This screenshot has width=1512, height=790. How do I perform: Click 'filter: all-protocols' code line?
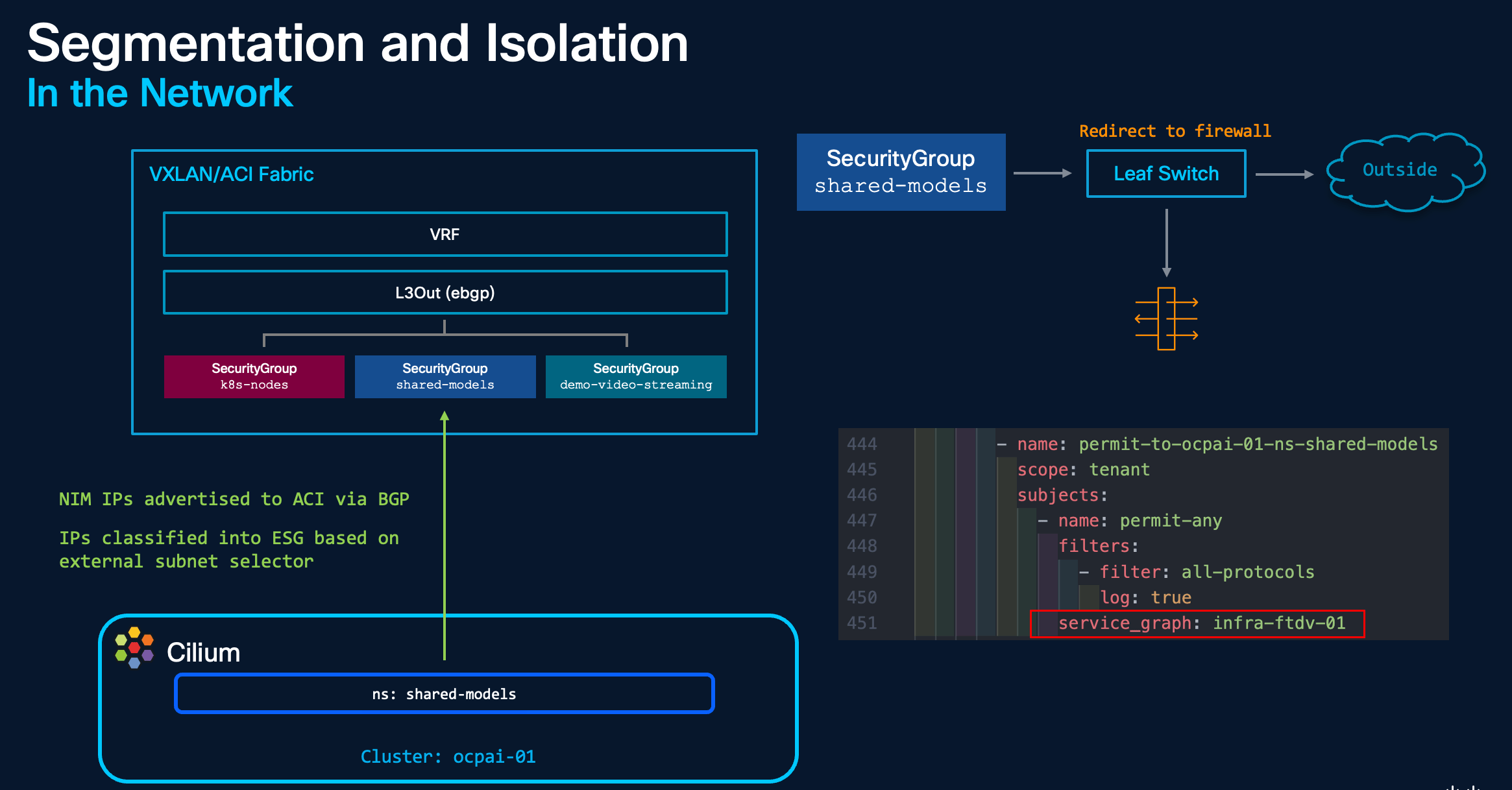point(1197,571)
